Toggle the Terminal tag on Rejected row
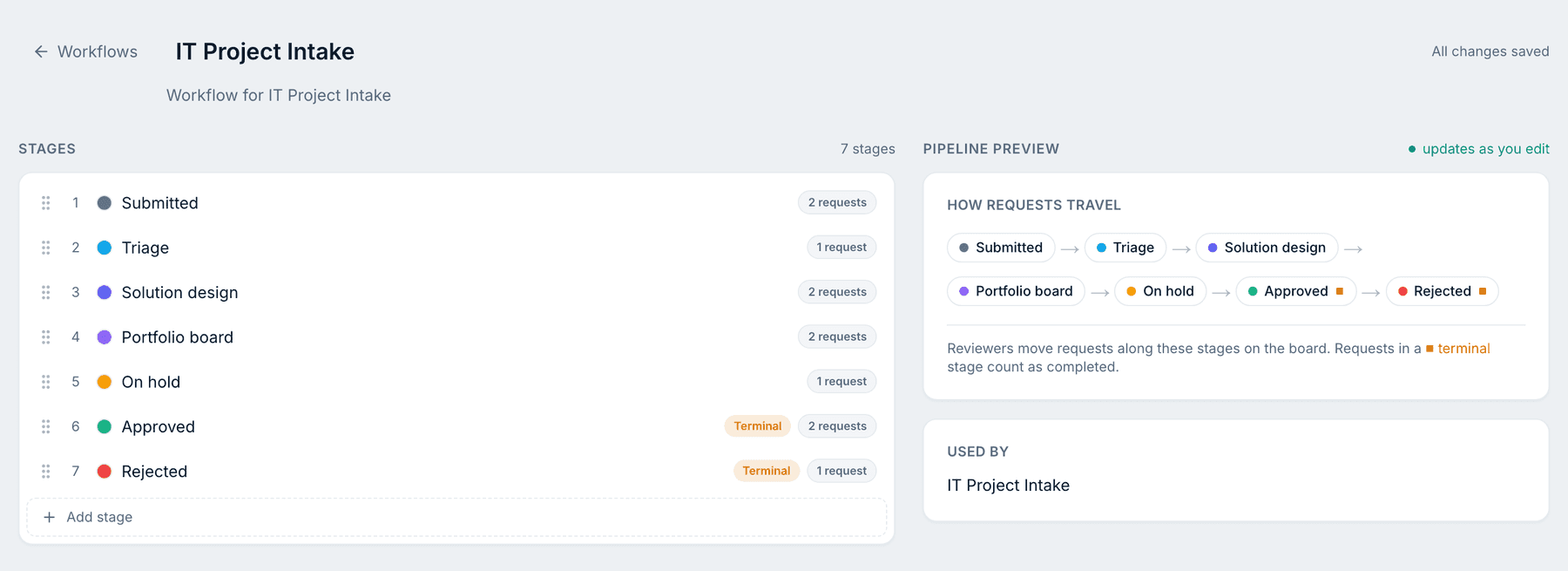 coord(767,471)
